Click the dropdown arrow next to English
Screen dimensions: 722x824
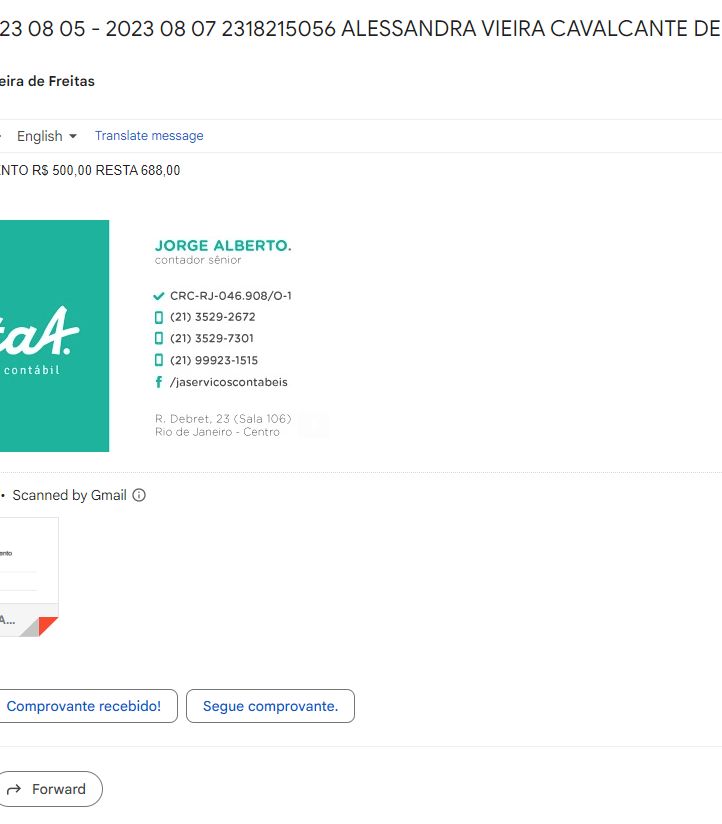[73, 136]
